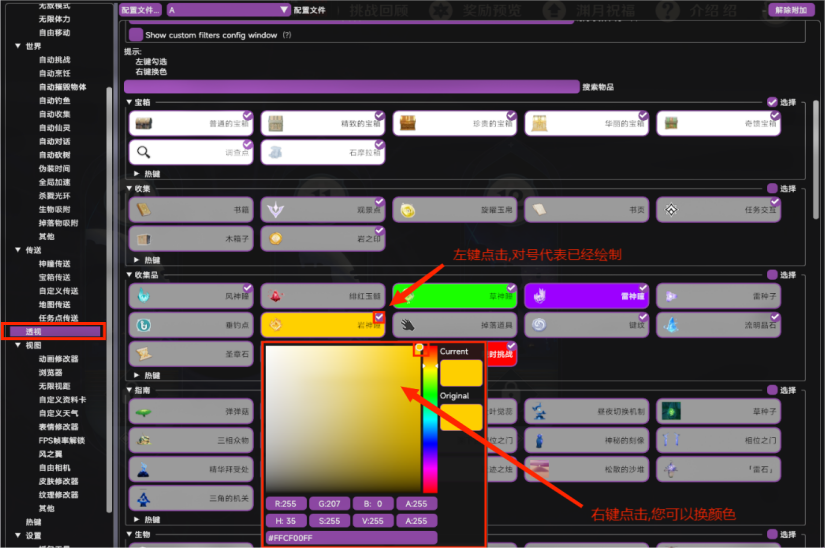
Task: Select 地图传送 in the sidebar
Action: click(x=54, y=304)
